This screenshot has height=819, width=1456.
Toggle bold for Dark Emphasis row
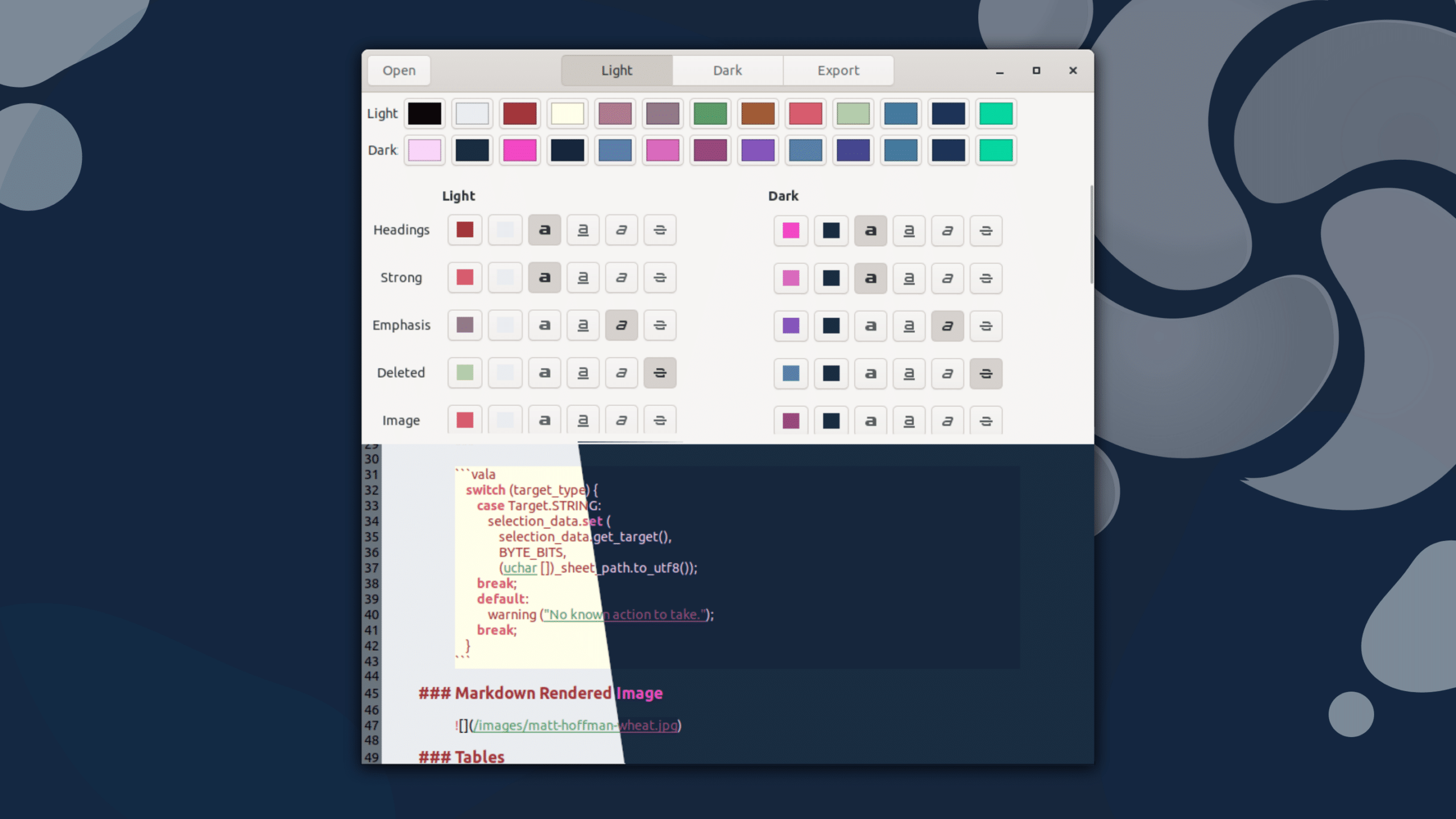pyautogui.click(x=870, y=326)
